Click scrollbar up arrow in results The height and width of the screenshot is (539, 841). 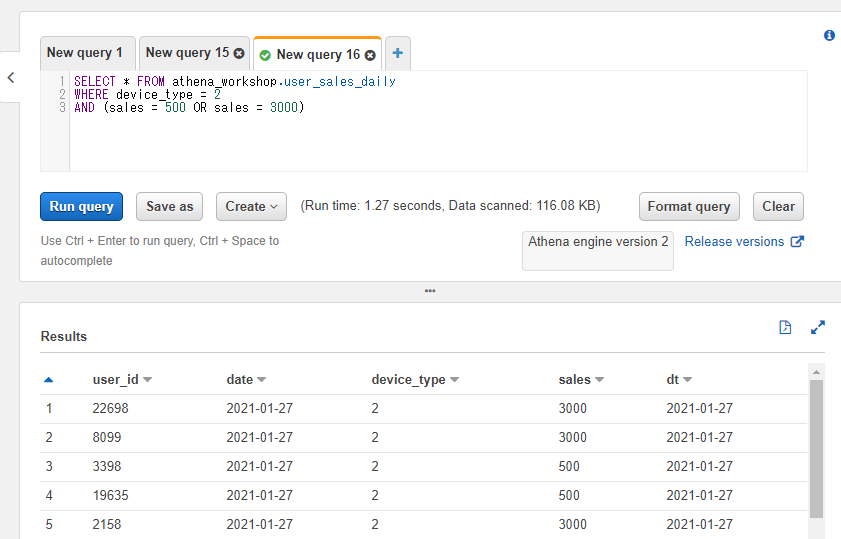(x=816, y=372)
